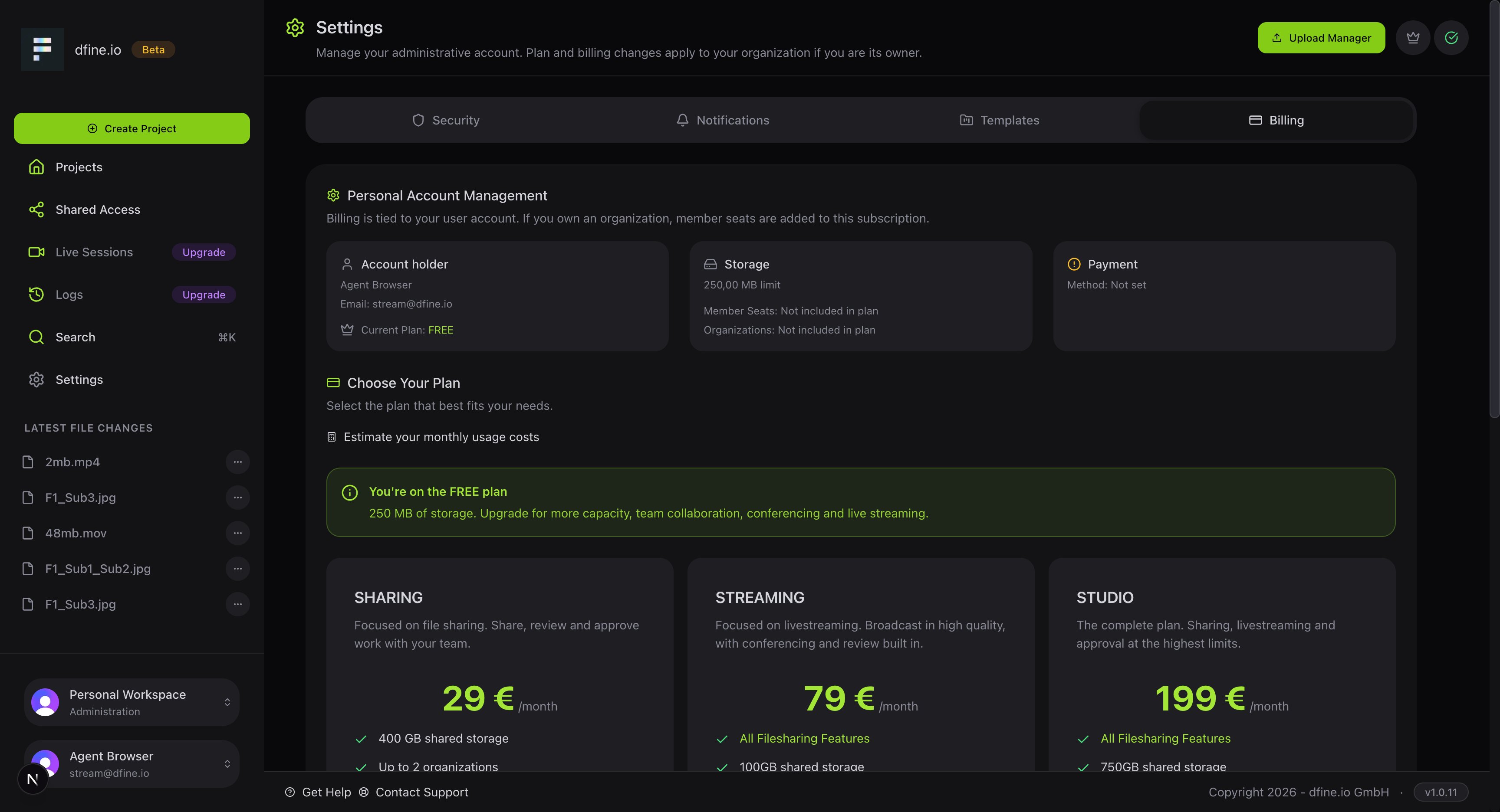
Task: Switch to the Templates tab
Action: (x=999, y=120)
